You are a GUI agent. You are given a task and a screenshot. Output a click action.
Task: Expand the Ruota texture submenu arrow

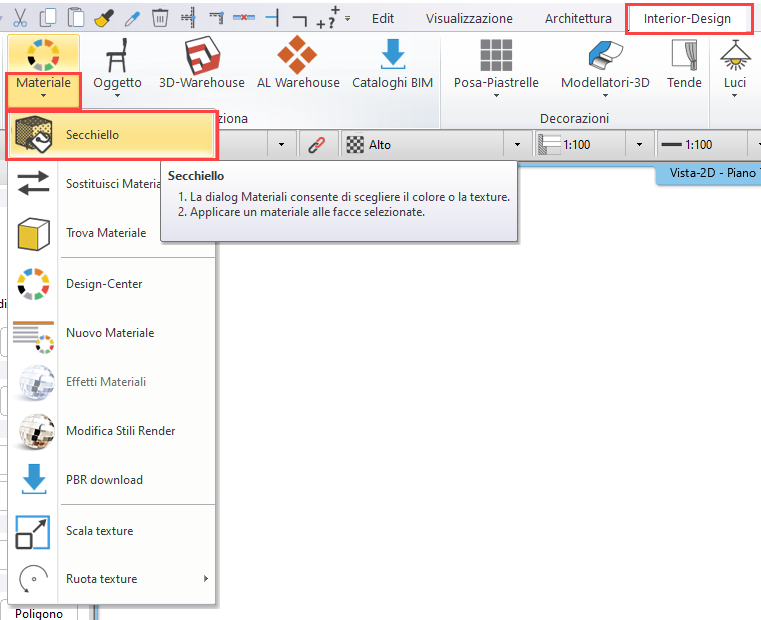point(206,579)
